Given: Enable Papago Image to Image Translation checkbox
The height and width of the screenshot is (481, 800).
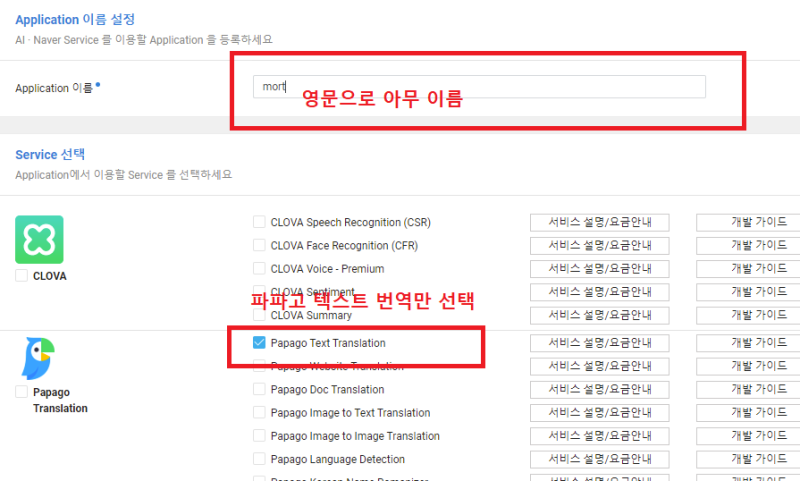Looking at the screenshot, I should 259,436.
